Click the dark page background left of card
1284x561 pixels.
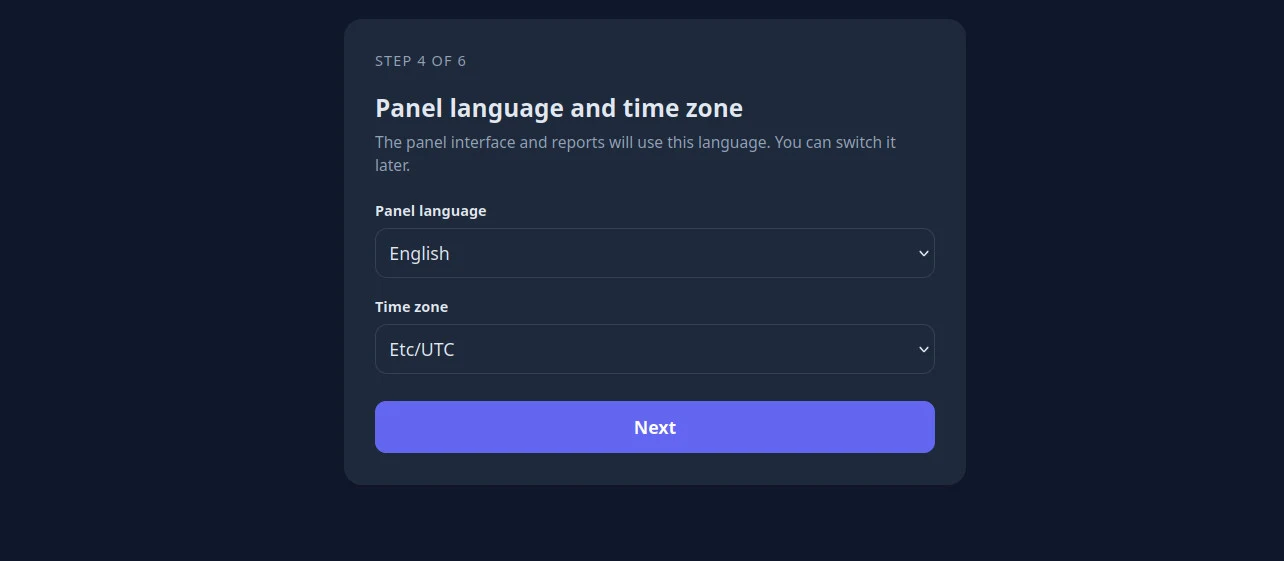click(170, 280)
